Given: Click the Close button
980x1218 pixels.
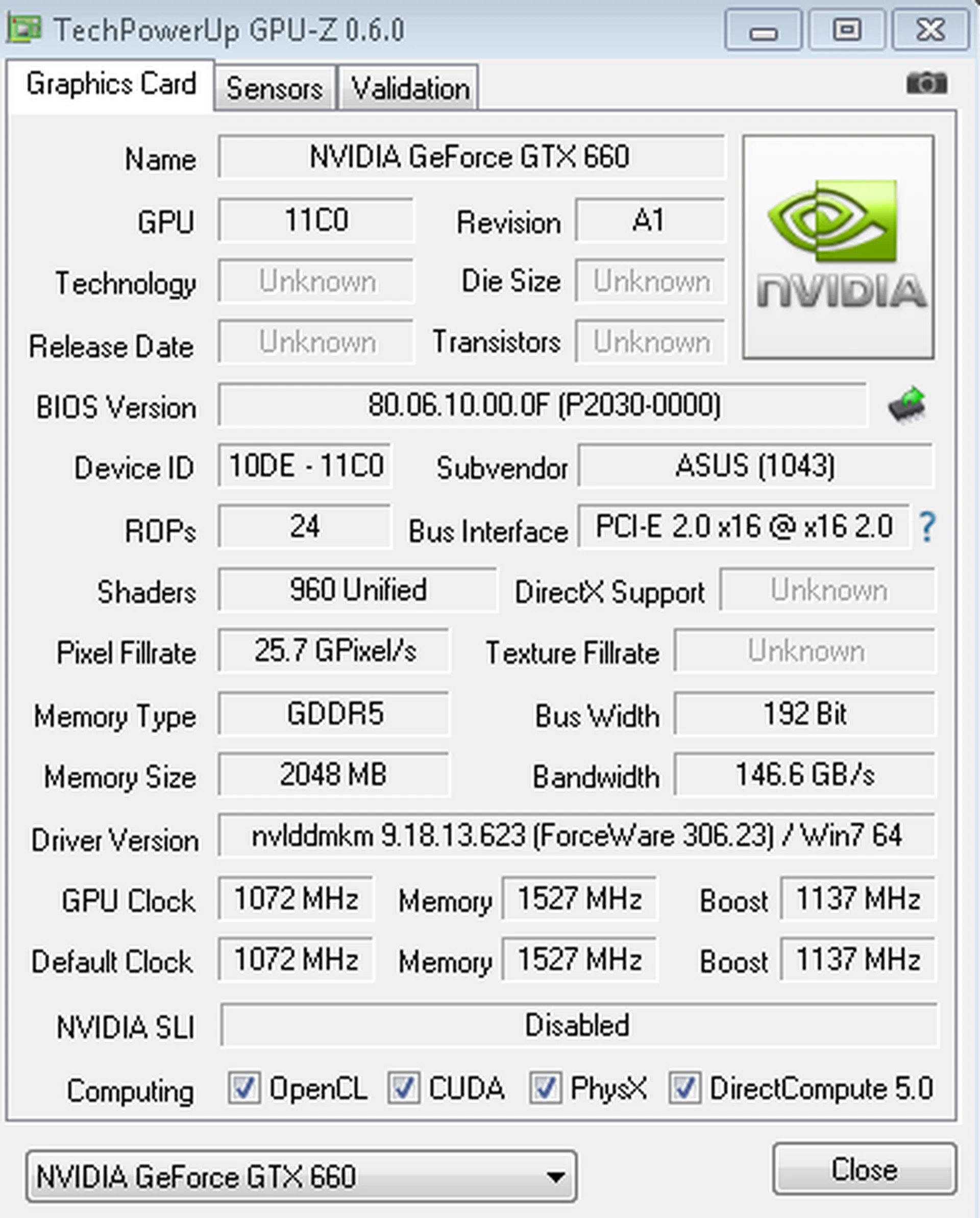Looking at the screenshot, I should 864,1170.
